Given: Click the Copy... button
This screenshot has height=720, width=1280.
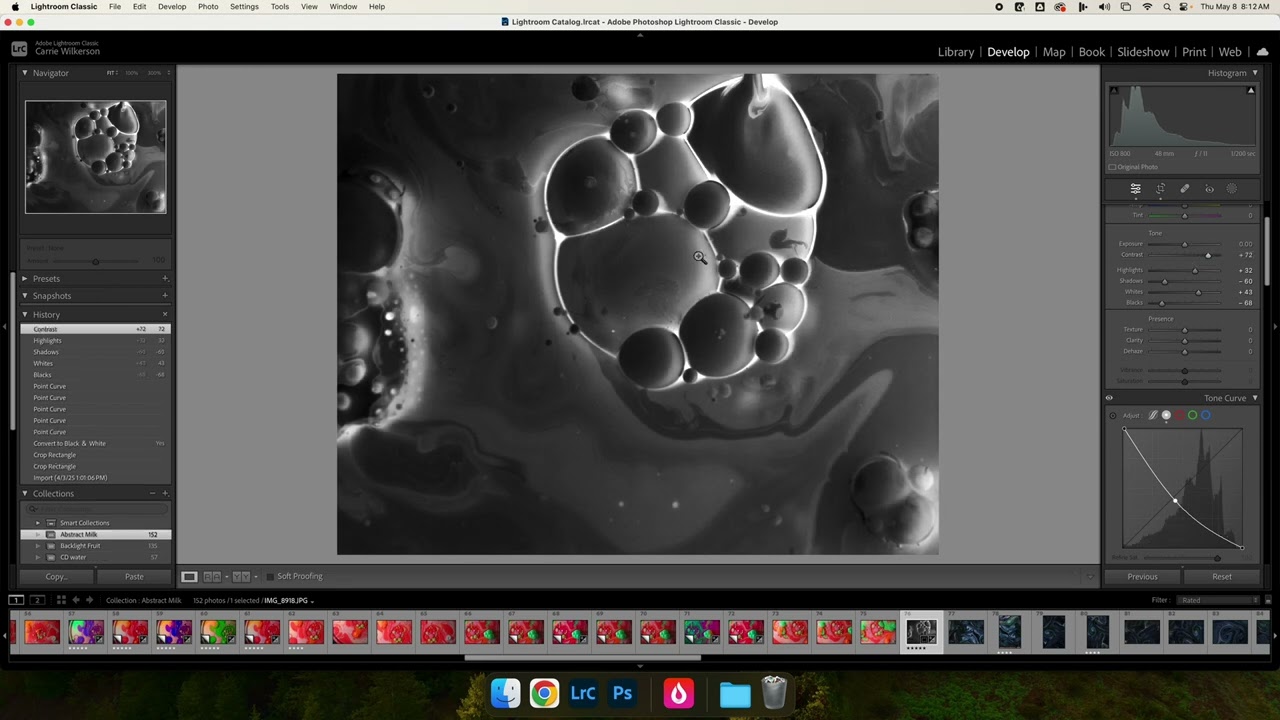Looking at the screenshot, I should (57, 576).
